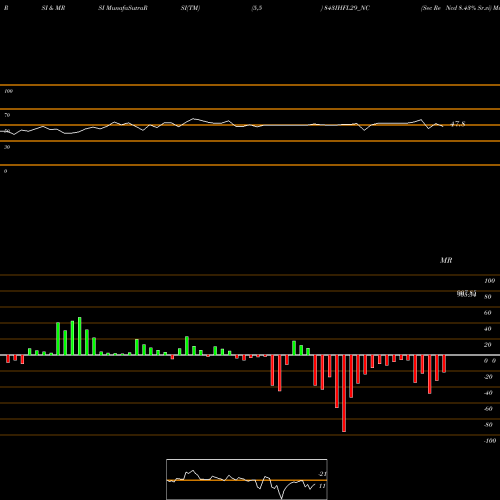
Task: Select the 'SI & MR' header text
Action: tap(53, 8)
